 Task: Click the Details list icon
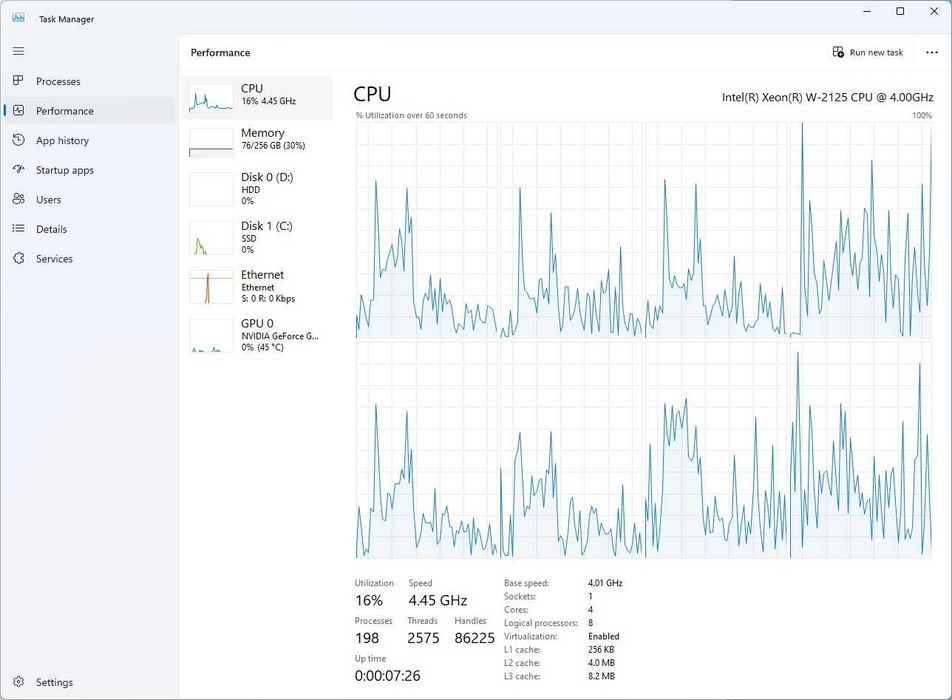[x=19, y=228]
